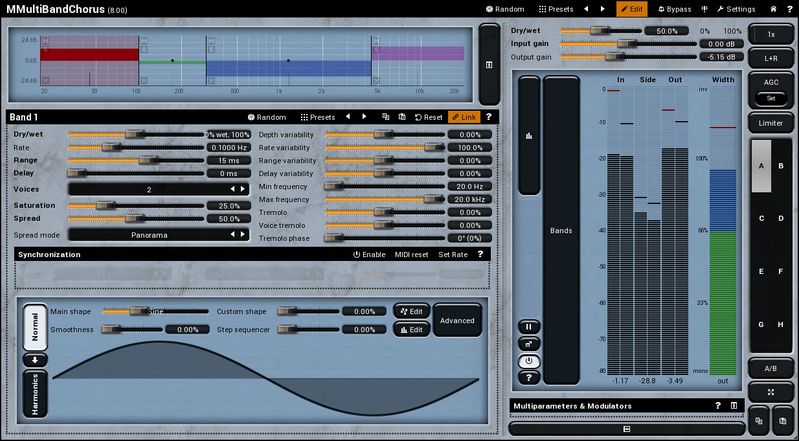Open the Multiparameters & Modulators help icon

coord(717,405)
